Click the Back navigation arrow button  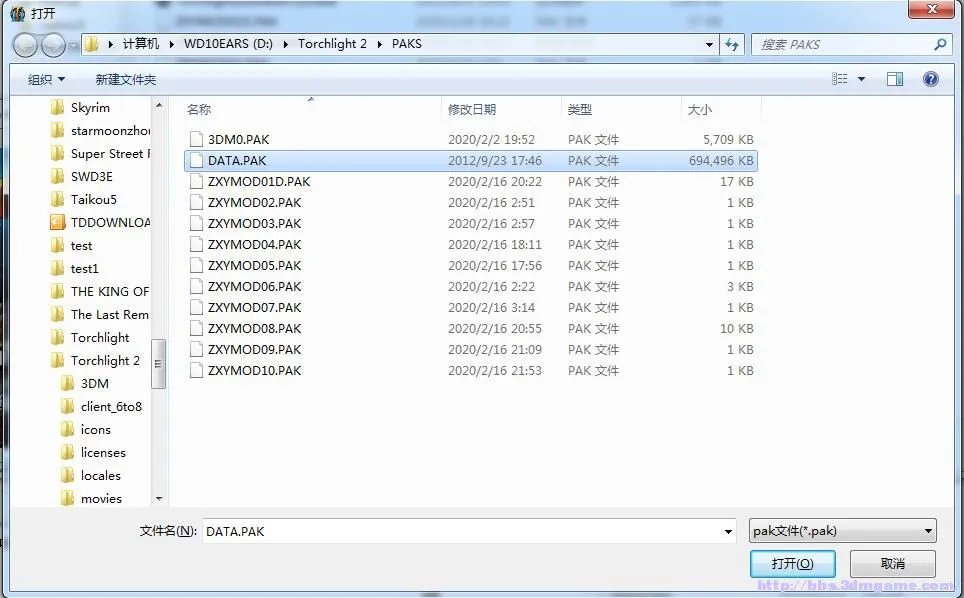[x=26, y=45]
